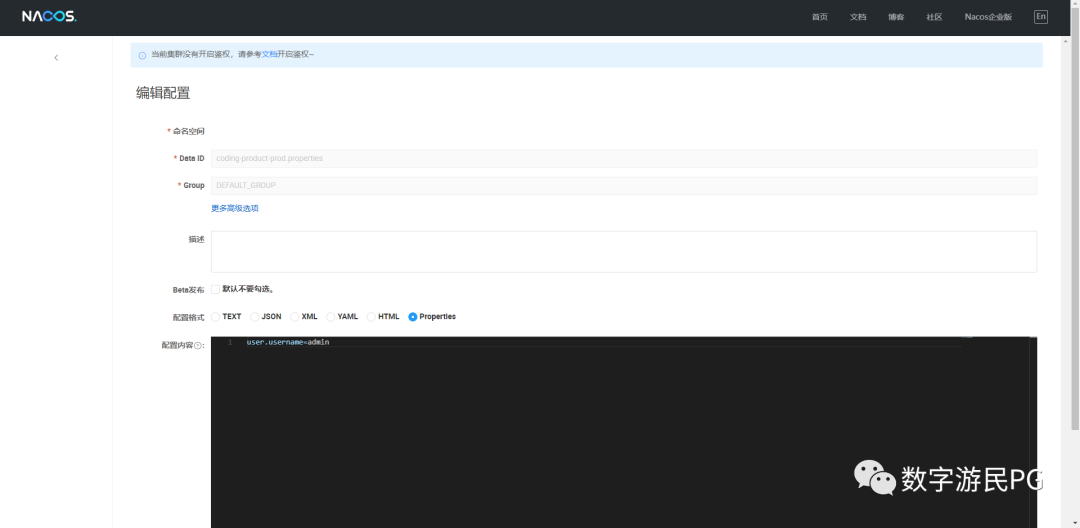Switch language with the En button
The height and width of the screenshot is (528, 1080).
(1041, 17)
